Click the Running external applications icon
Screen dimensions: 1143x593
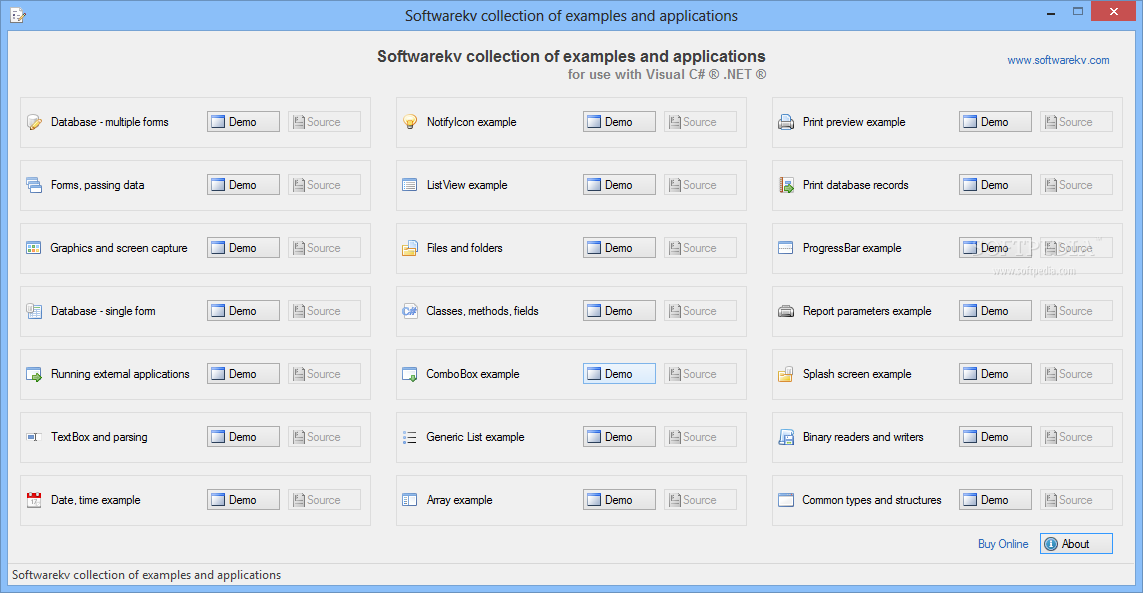(34, 374)
